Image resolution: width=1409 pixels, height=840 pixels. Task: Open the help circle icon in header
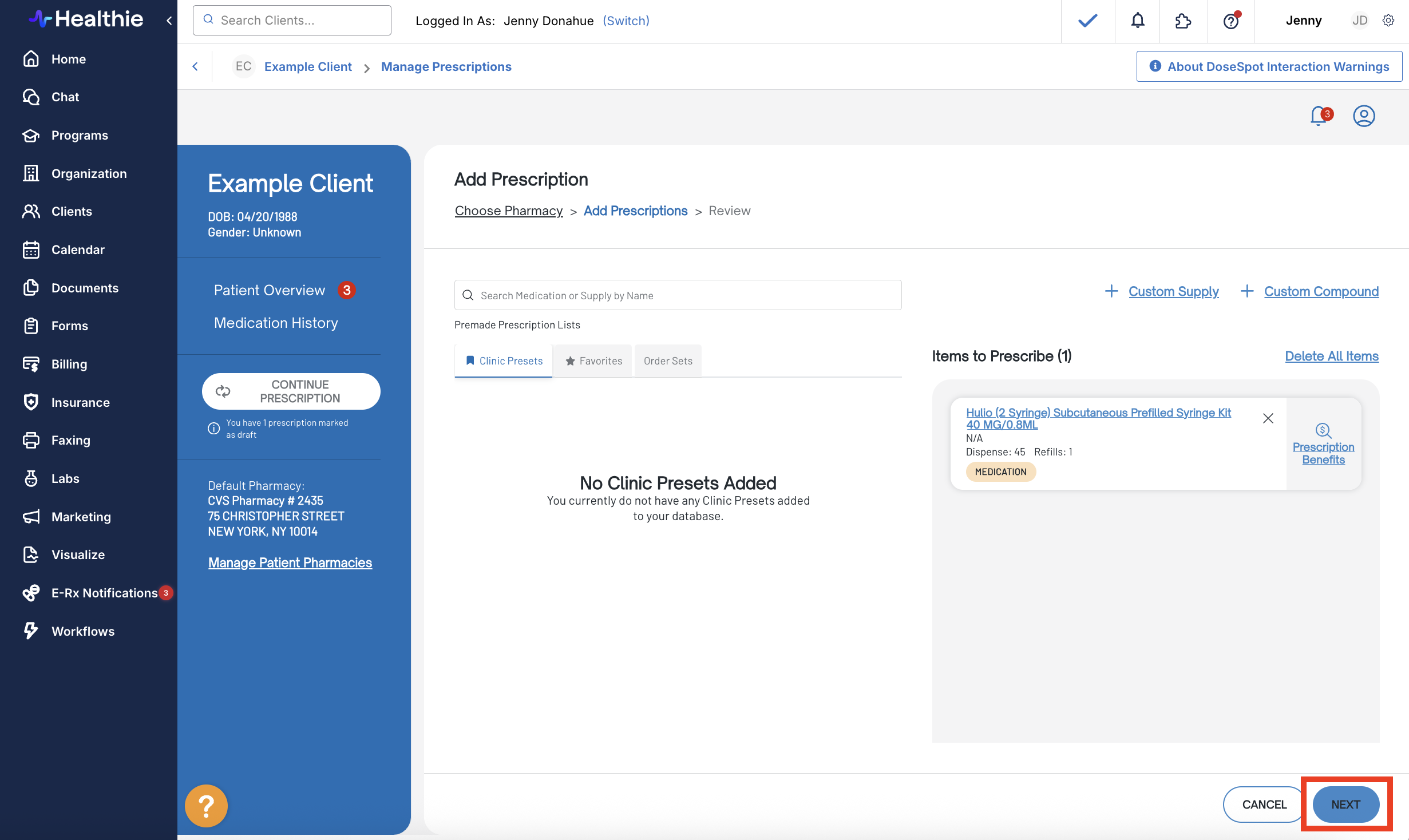[1230, 21]
